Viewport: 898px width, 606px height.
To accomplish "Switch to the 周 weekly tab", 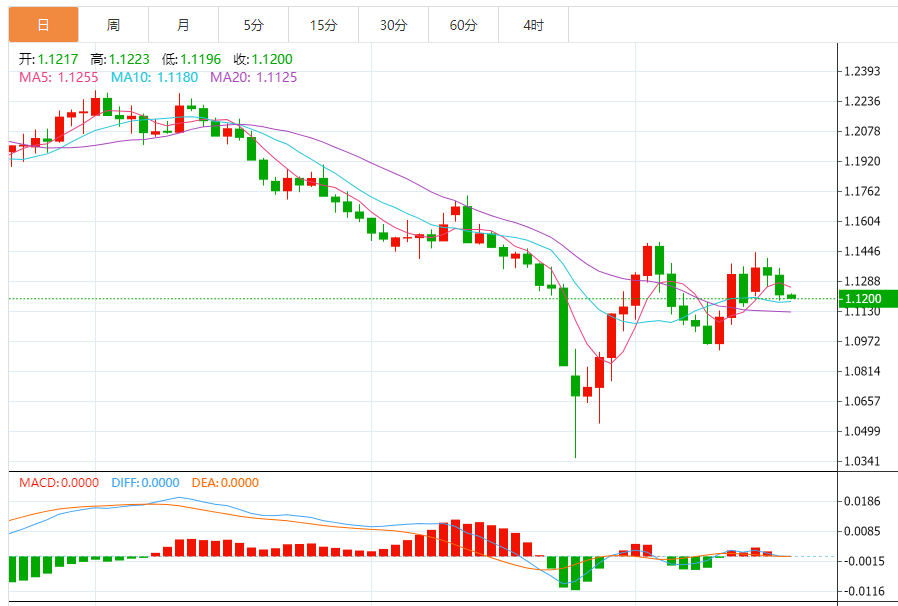I will click(x=113, y=25).
